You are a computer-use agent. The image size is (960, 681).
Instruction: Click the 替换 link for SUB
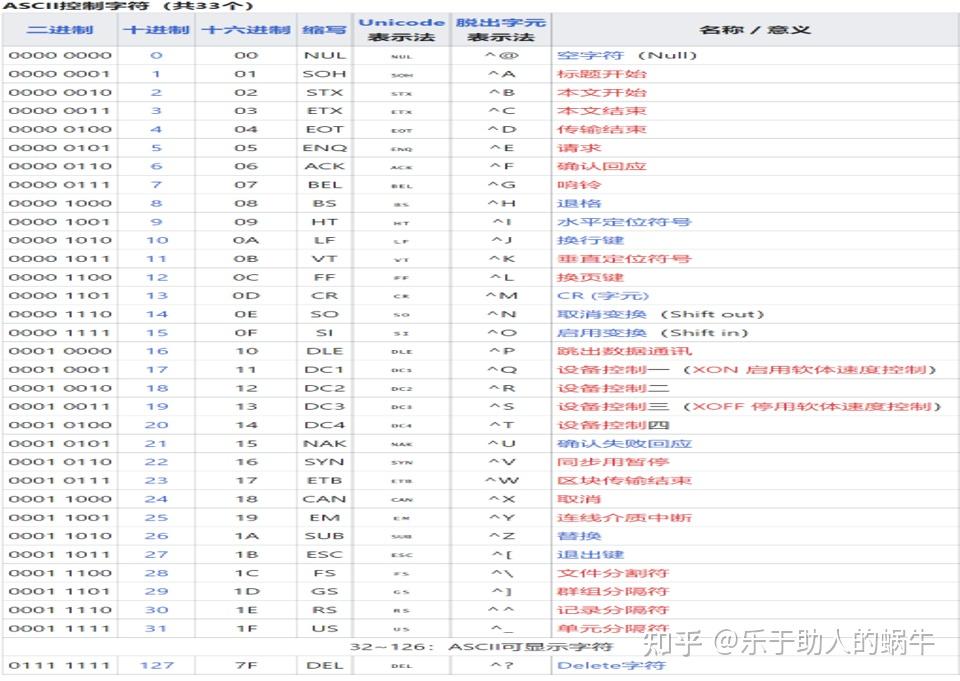tap(575, 536)
